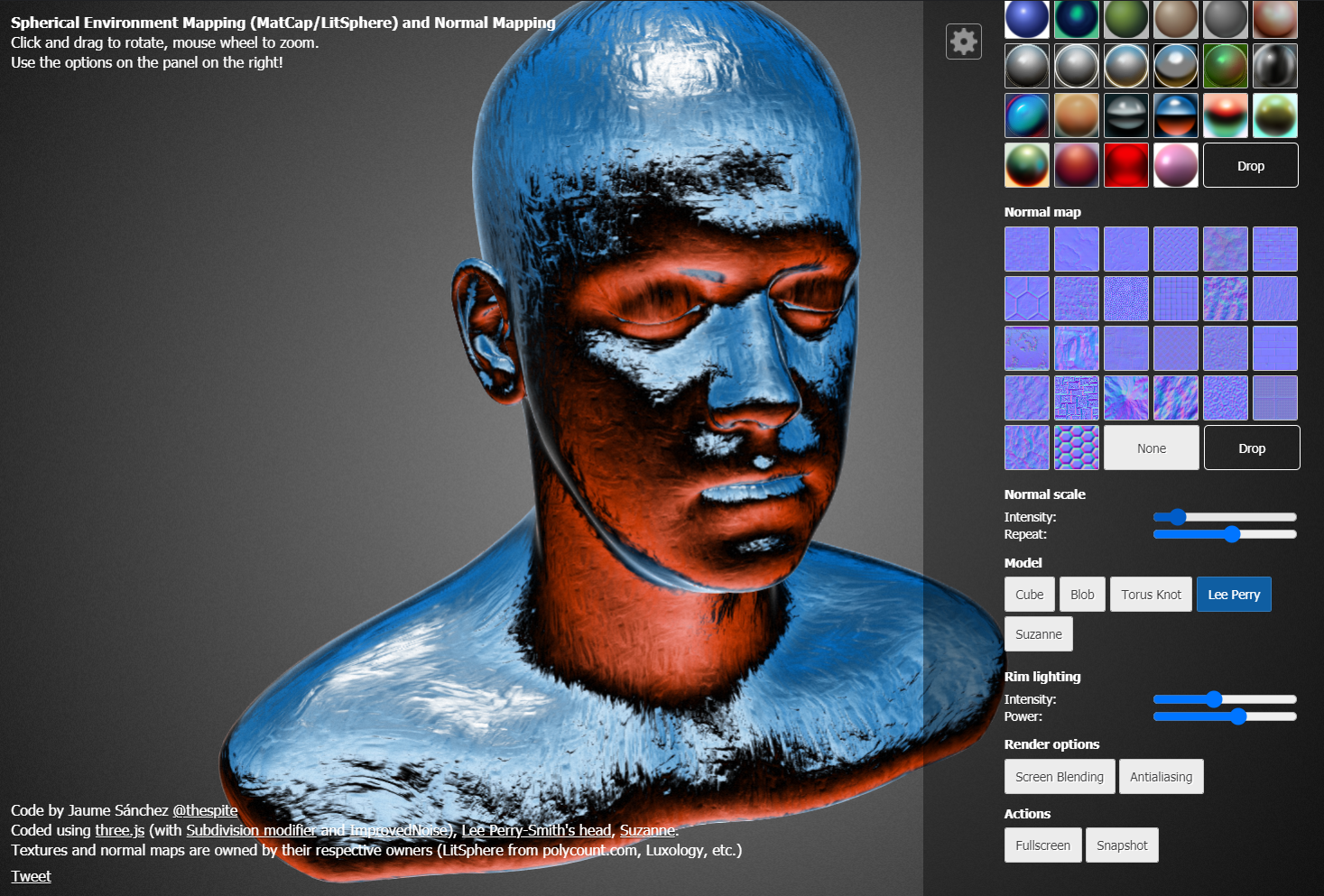Click the Fullscreen action button
Viewport: 1324px width, 896px height.
click(1042, 845)
